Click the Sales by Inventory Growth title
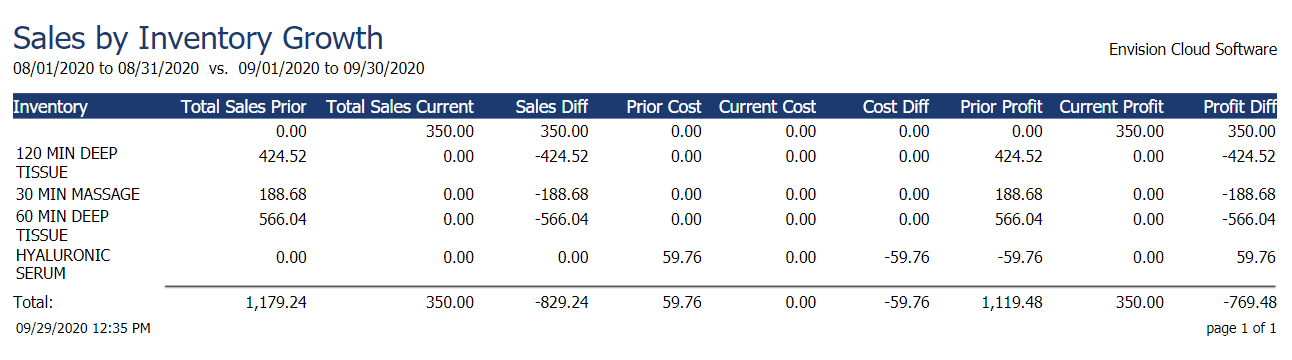Screen dimensions: 1292x360 coord(198,38)
